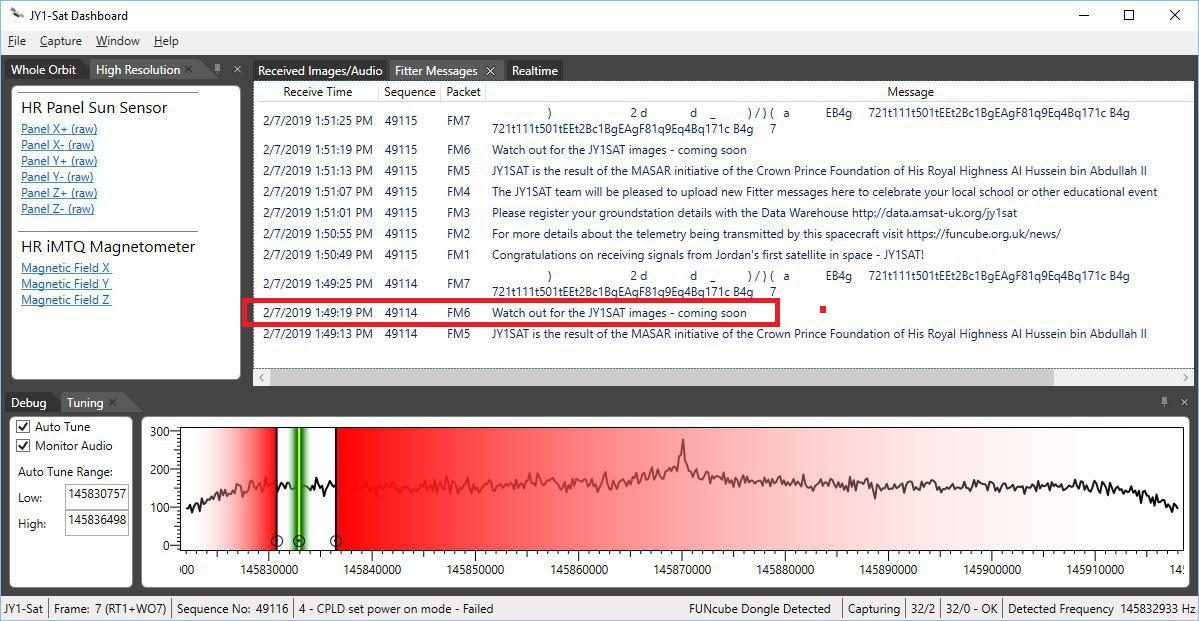Switch to Received Images/Audio tab
The width and height of the screenshot is (1199, 621).
(x=320, y=70)
